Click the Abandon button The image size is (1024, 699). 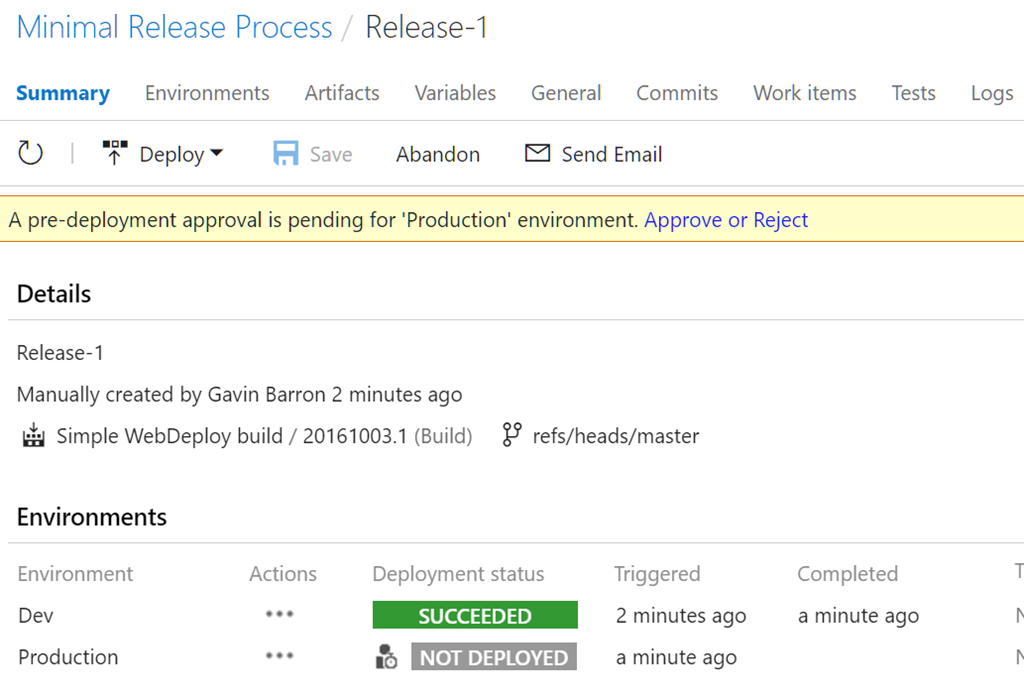tap(438, 155)
